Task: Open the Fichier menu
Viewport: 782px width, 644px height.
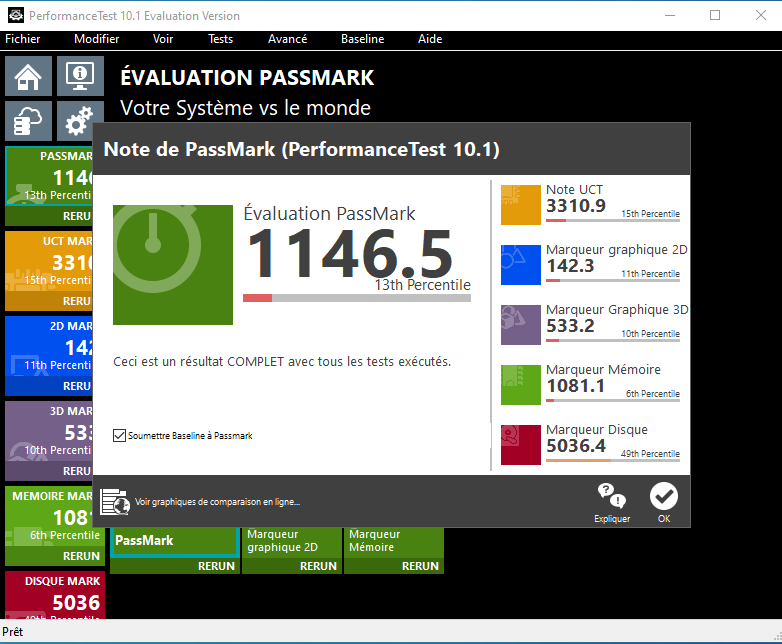Action: (22, 39)
